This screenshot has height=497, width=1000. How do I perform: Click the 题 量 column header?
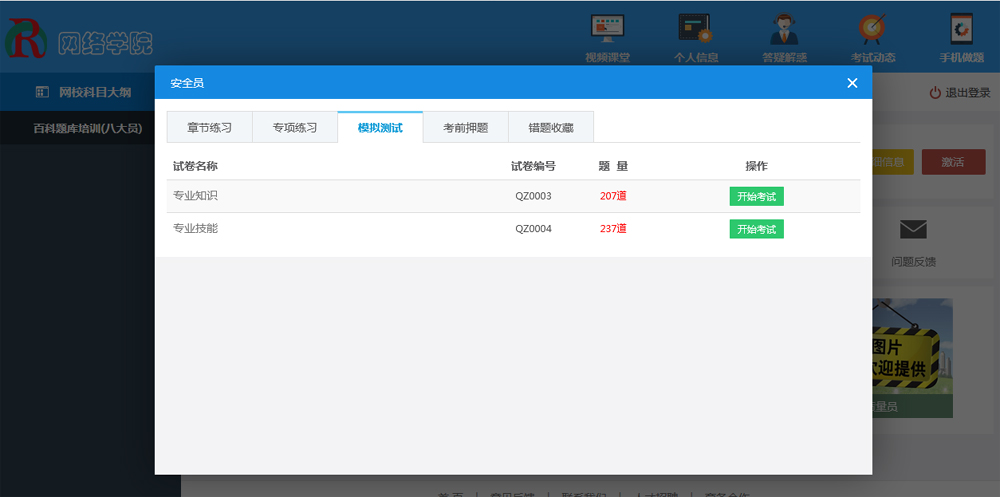(614, 167)
